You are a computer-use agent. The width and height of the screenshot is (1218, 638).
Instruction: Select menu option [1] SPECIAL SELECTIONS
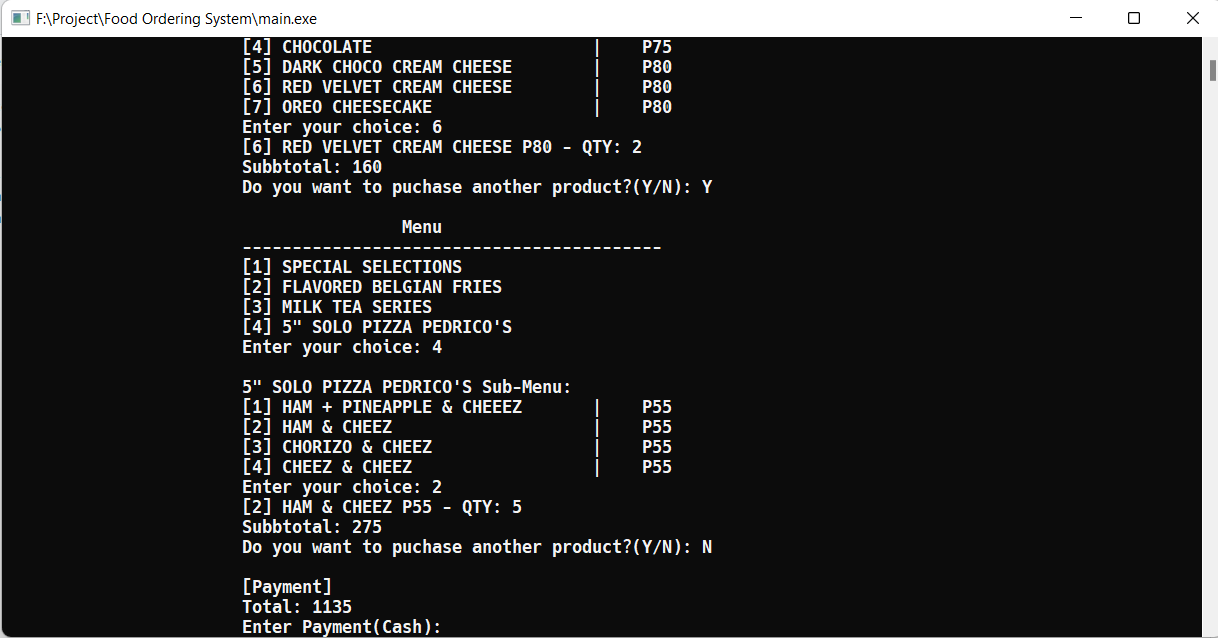351,266
